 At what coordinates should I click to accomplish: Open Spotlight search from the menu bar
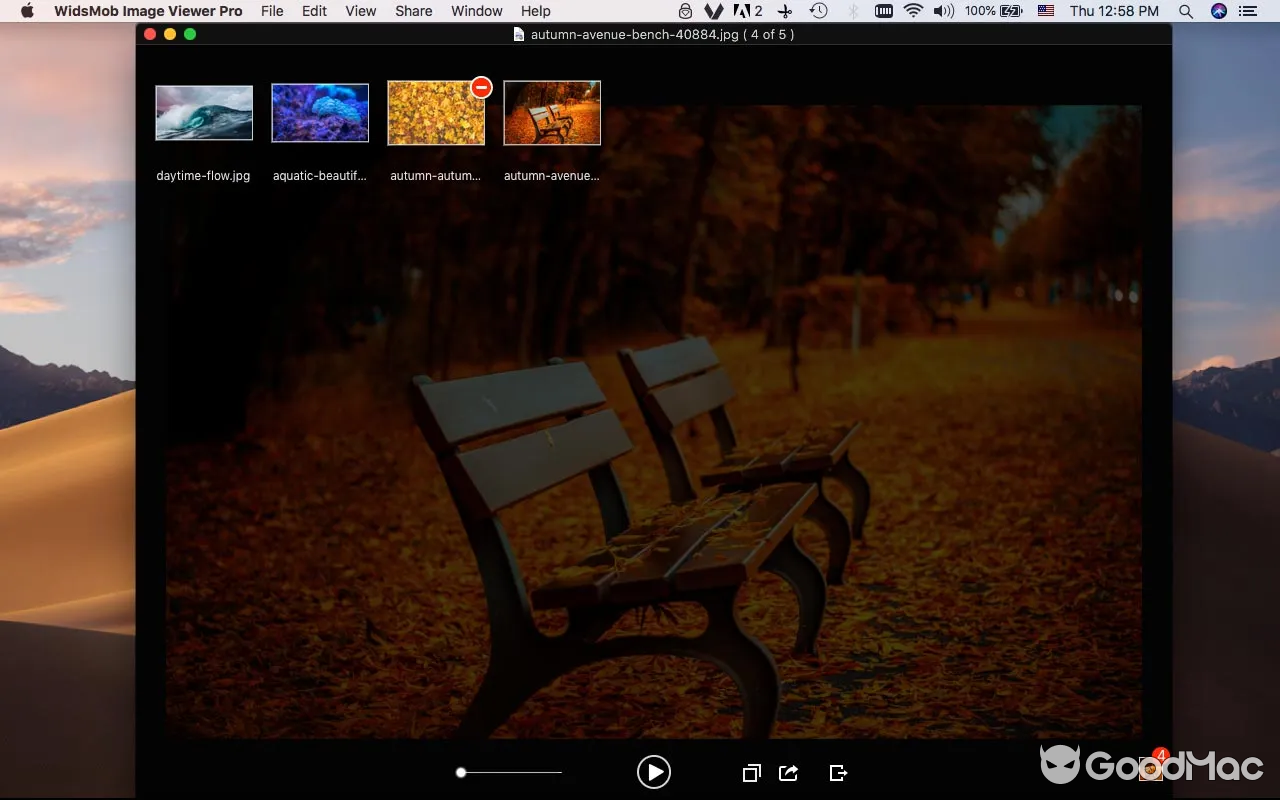[1185, 11]
